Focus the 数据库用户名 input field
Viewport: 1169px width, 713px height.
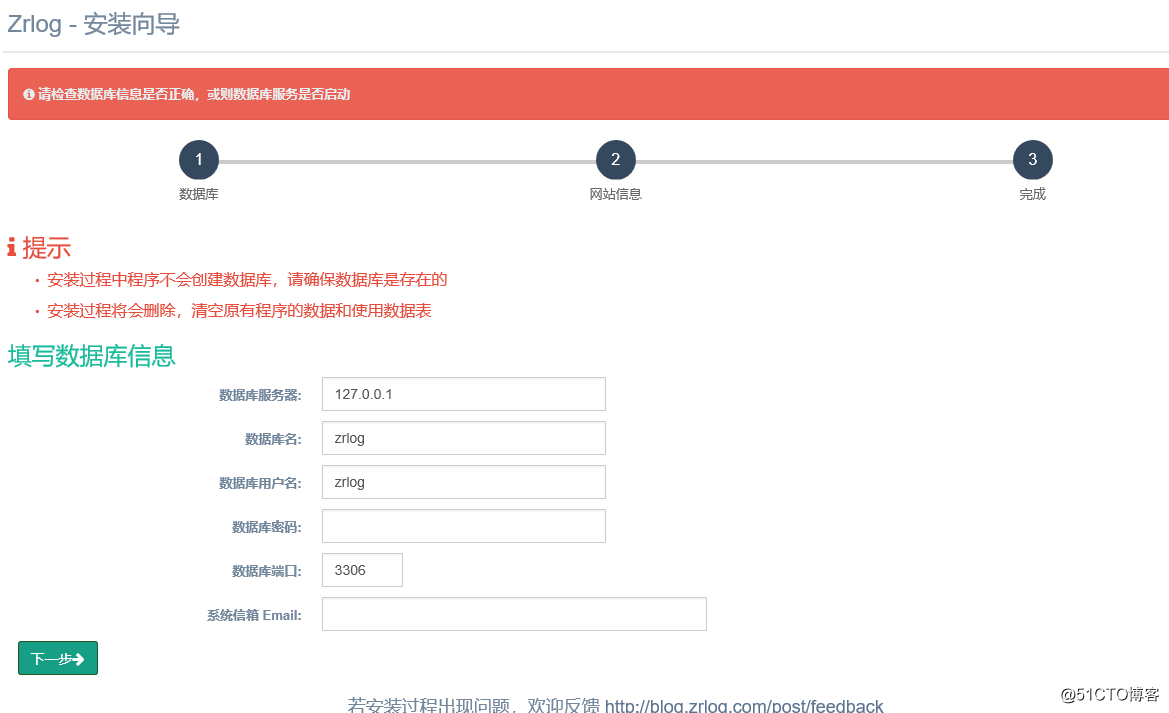(x=464, y=482)
